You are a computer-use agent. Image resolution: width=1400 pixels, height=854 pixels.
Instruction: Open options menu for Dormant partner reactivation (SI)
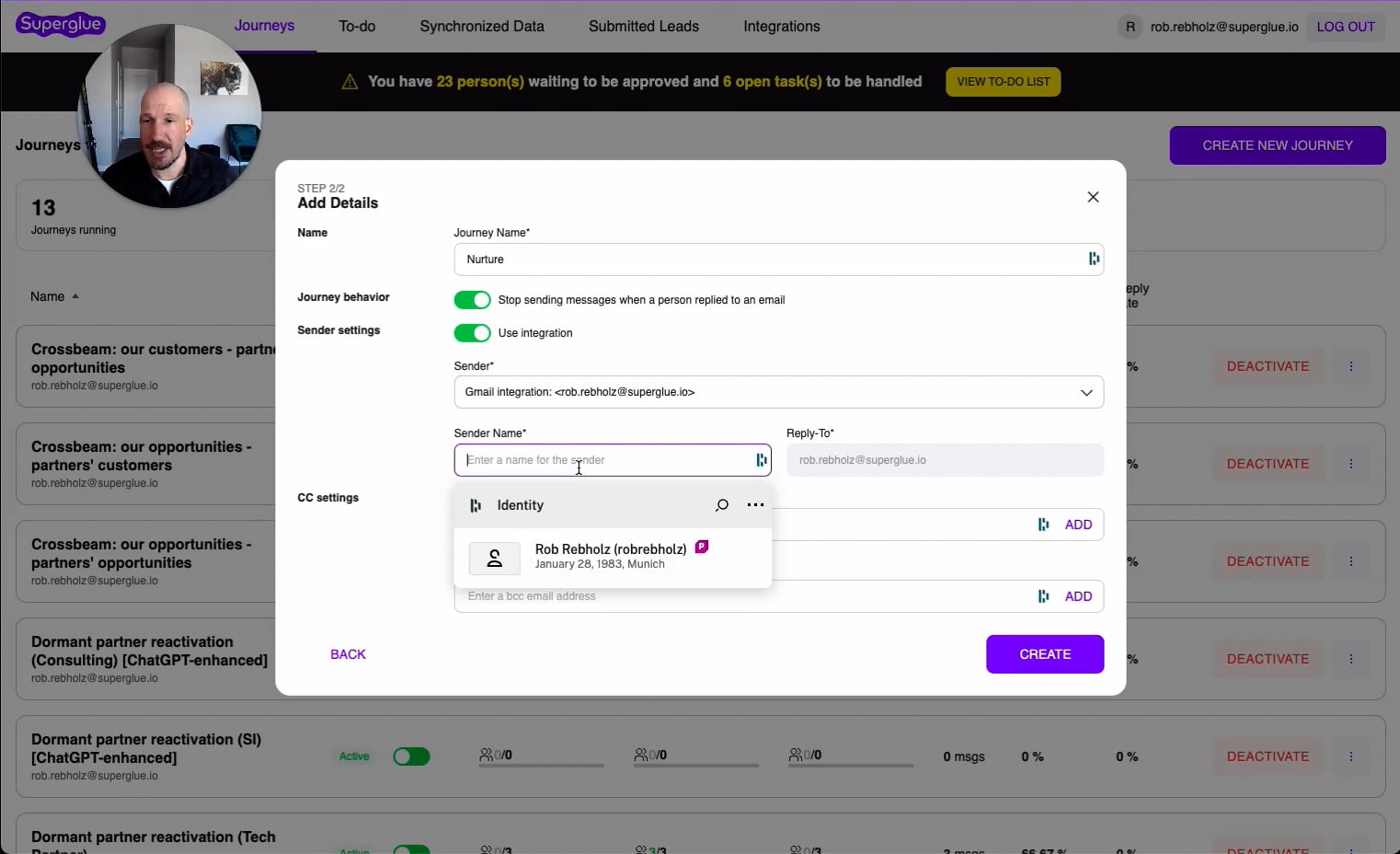click(x=1350, y=756)
